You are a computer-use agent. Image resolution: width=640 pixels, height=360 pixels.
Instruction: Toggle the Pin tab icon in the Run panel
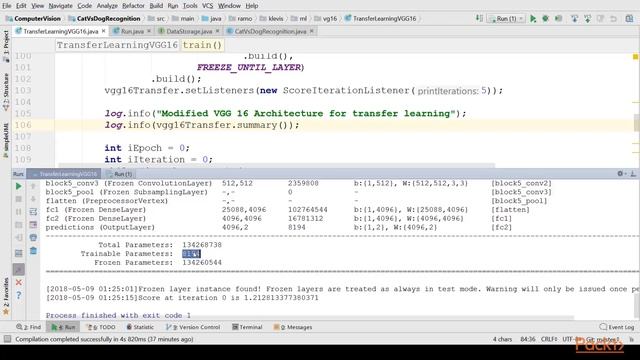18,269
